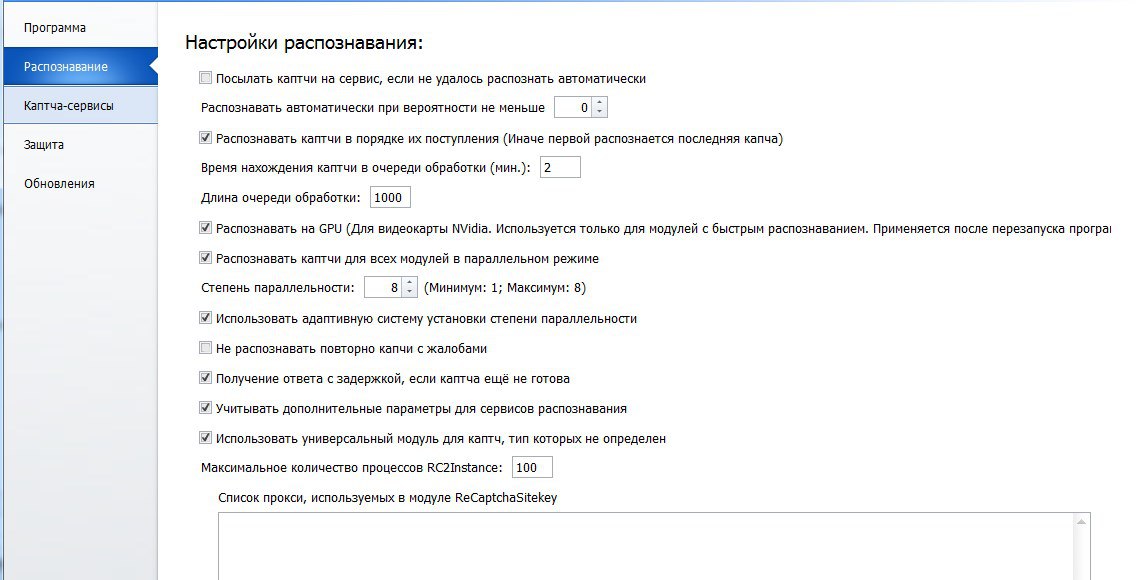This screenshot has height=580, width=1147.
Task: Uncheck adaptive parallelism degree system
Action: click(x=206, y=317)
